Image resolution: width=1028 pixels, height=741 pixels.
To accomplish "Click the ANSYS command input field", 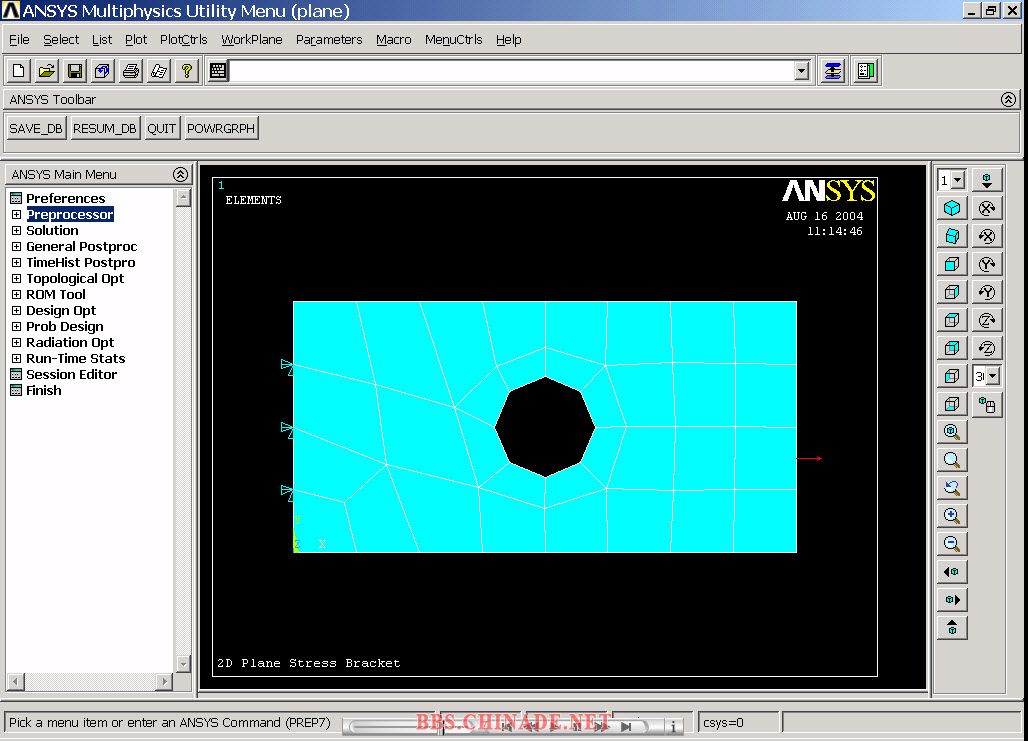I will tap(511, 71).
